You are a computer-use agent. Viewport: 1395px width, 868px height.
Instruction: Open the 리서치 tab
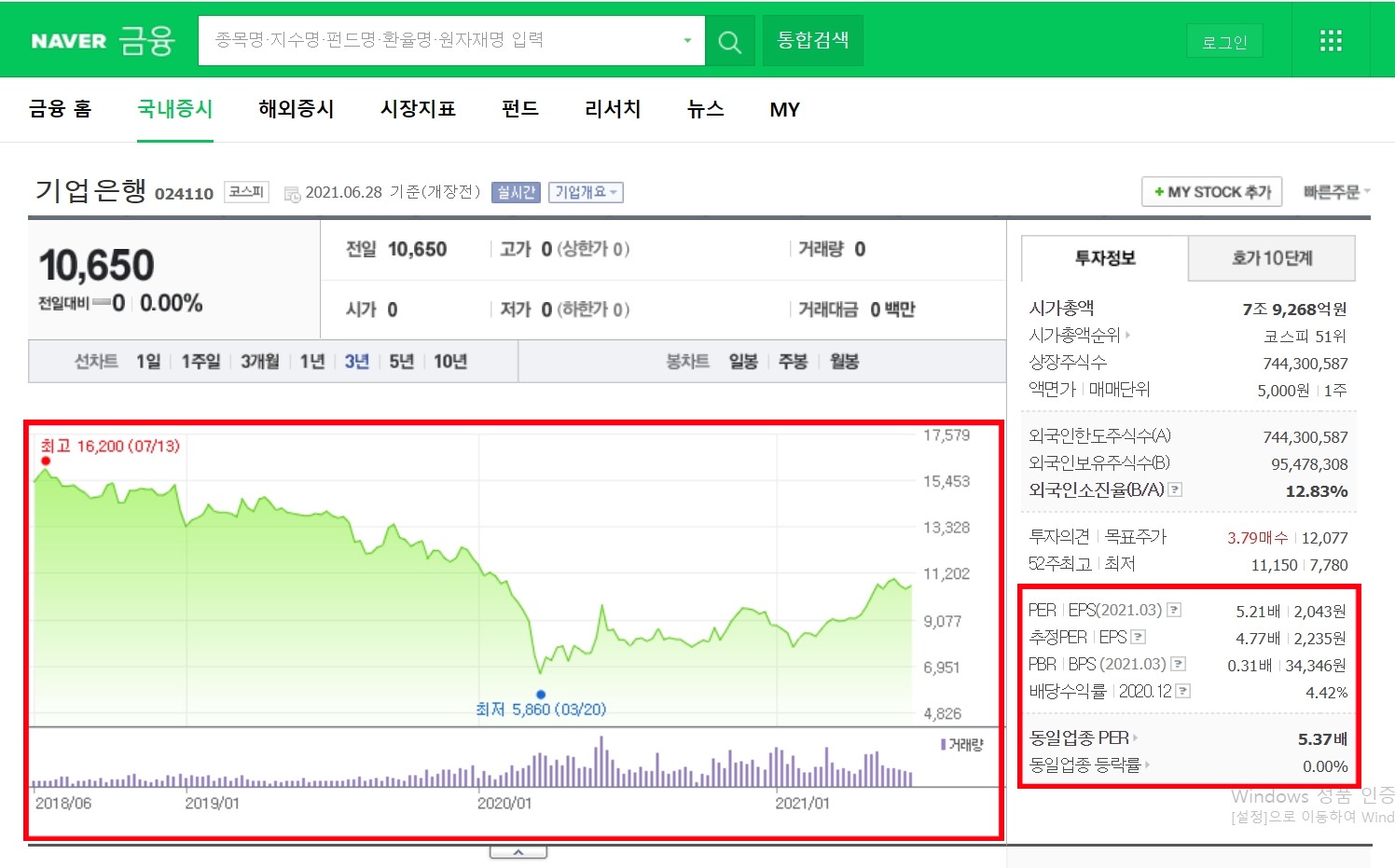[x=613, y=109]
